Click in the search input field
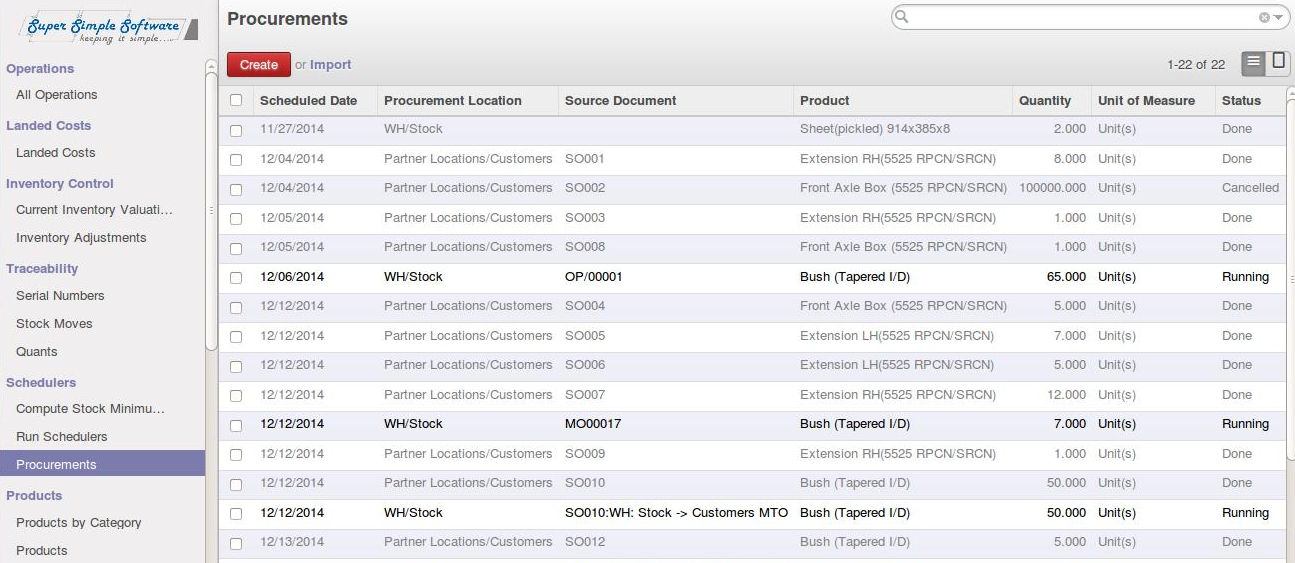Screen dimensions: 1295x563 [x=1083, y=17]
